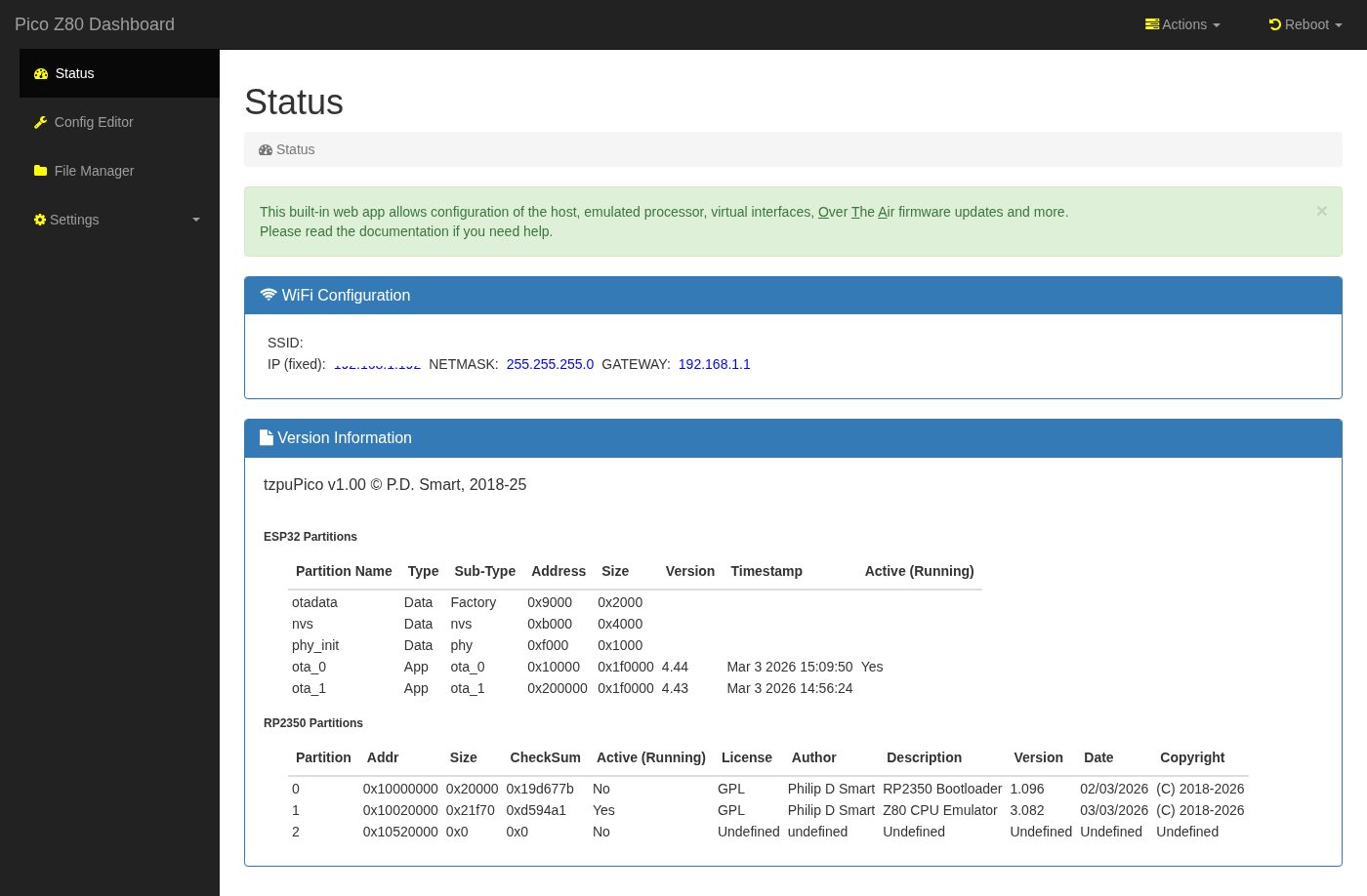Select the Status dashboard icon in sidebar
This screenshot has width=1367, height=896.
click(x=40, y=73)
